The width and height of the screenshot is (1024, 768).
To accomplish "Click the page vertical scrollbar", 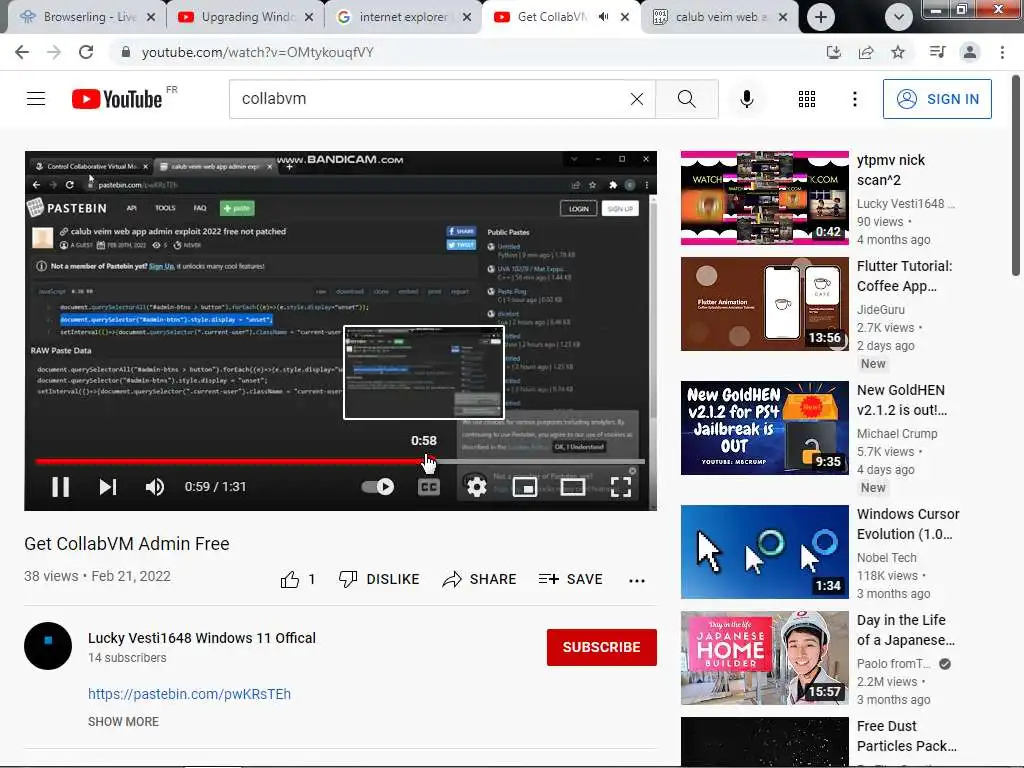I will [x=1016, y=176].
